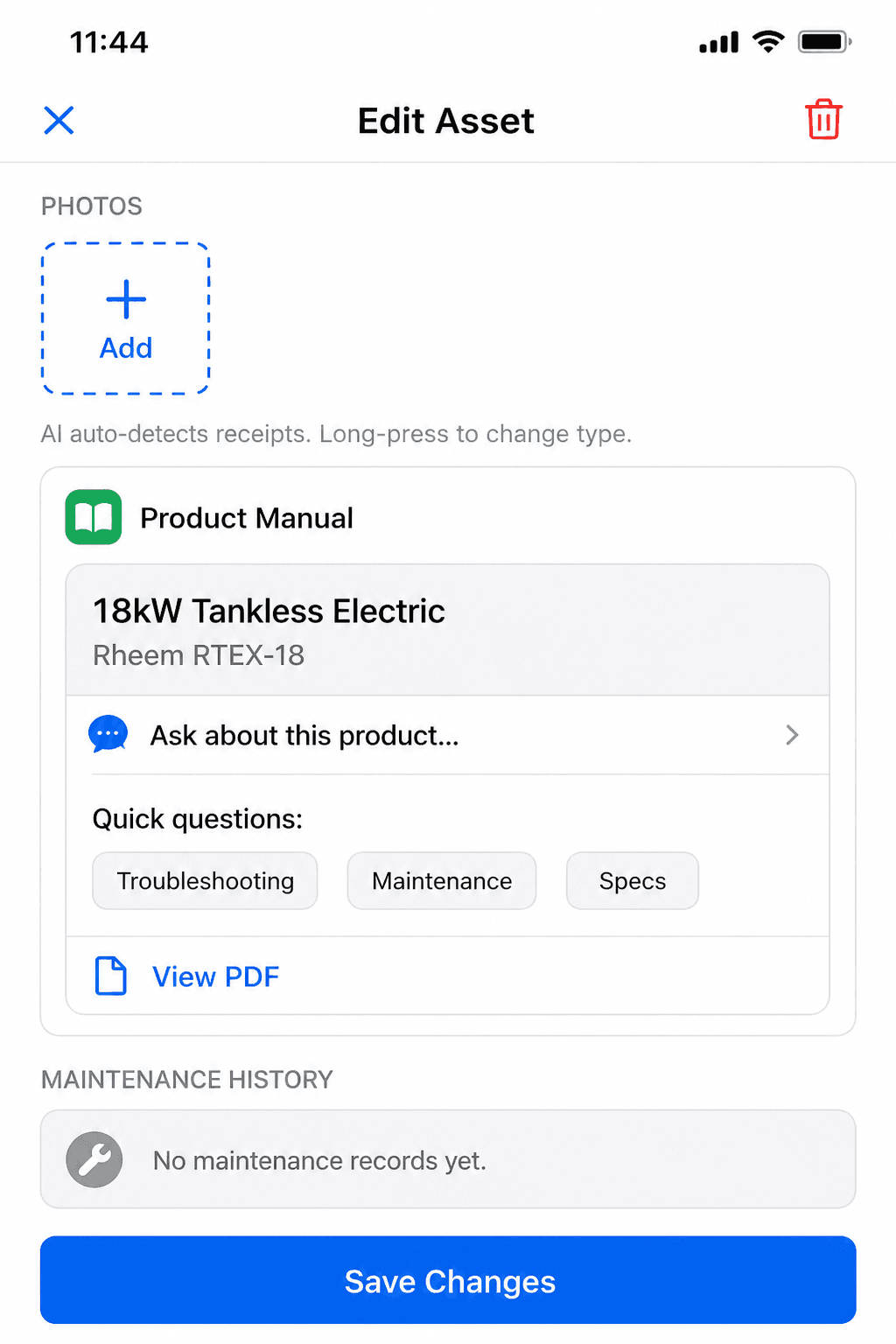This screenshot has width=896, height=1344.
Task: Tap the plus icon to add a photo
Action: tap(126, 299)
